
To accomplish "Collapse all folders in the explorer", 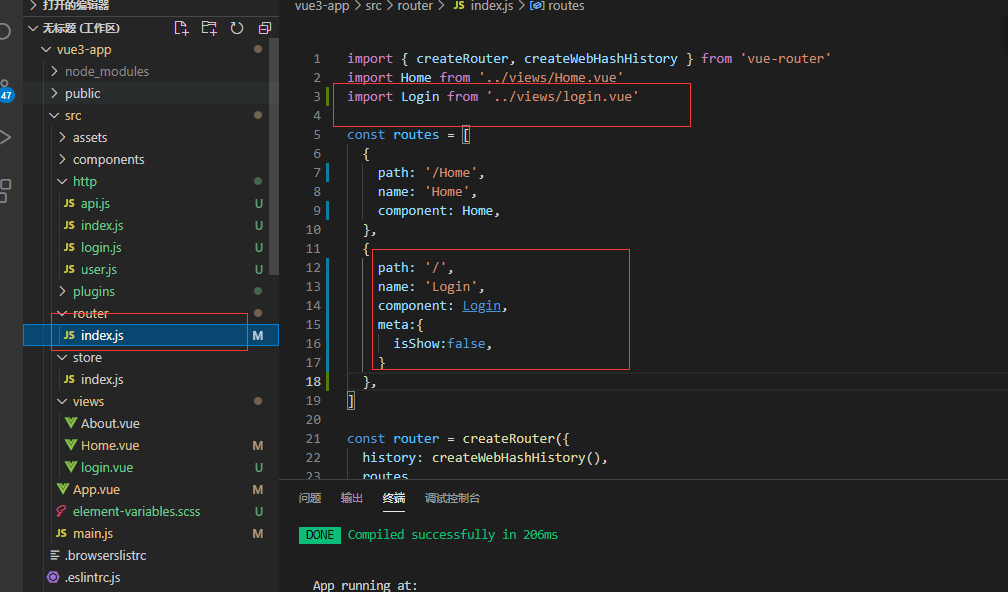I will point(263,29).
